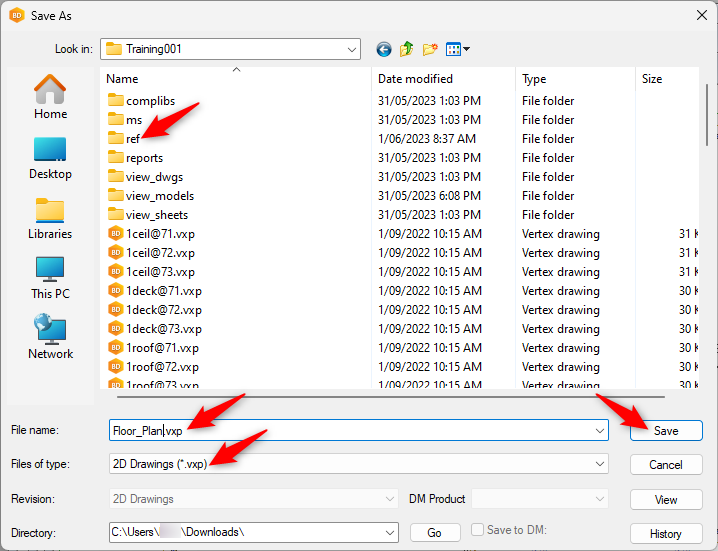Select file 1ceil@72.vxp
Screen dimensions: 718x551
(151, 253)
